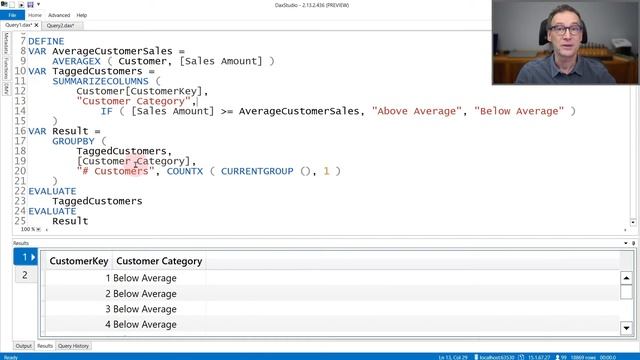This screenshot has height=360, width=640.
Task: Click TaggedCustomers on line 23
Action: click(x=97, y=201)
